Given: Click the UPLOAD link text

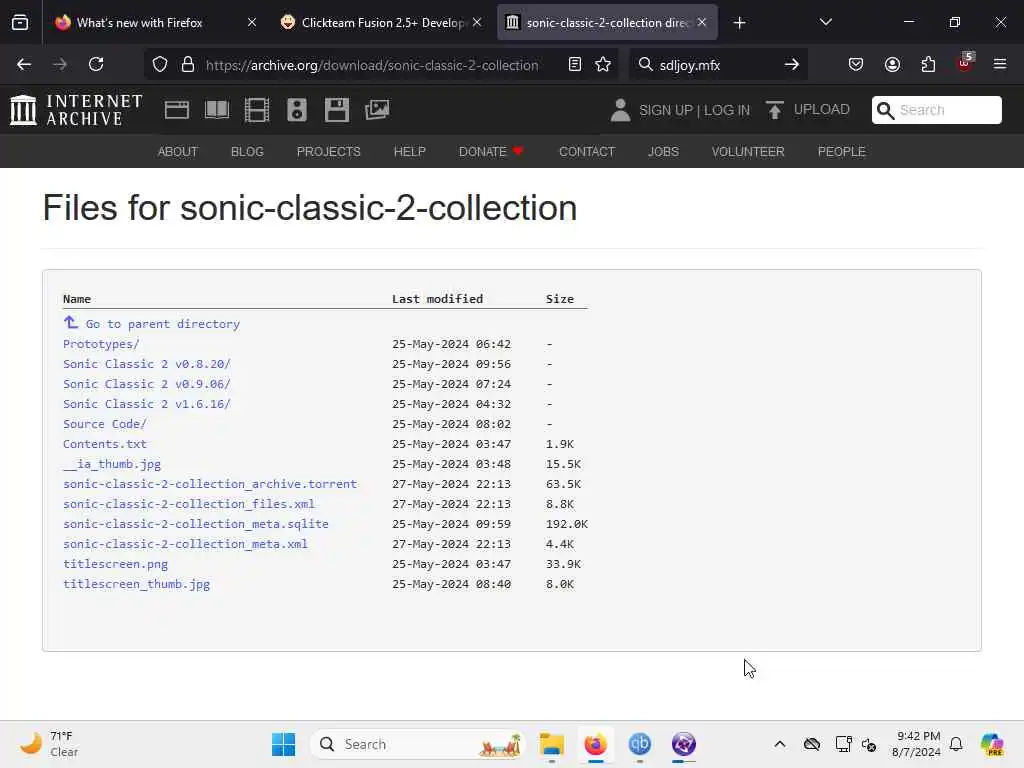Looking at the screenshot, I should (x=822, y=109).
